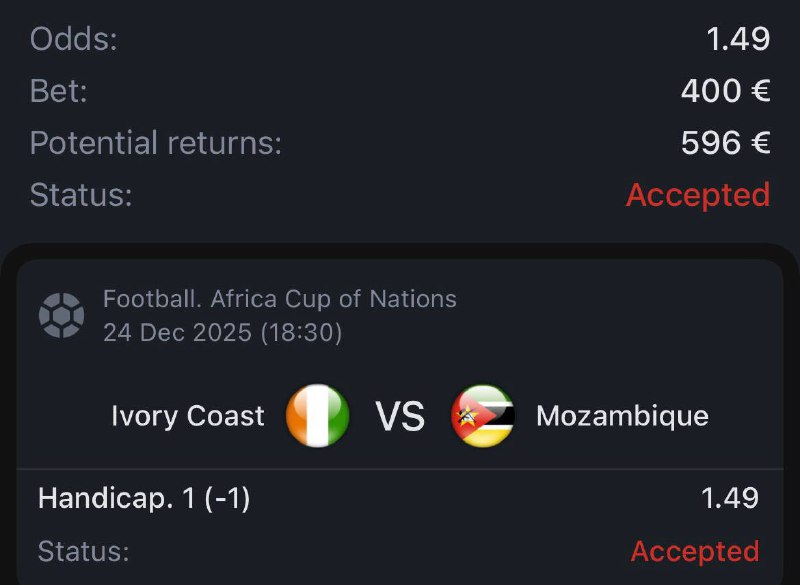This screenshot has height=585, width=800.
Task: Click the VS text between the flags
Action: click(x=400, y=416)
